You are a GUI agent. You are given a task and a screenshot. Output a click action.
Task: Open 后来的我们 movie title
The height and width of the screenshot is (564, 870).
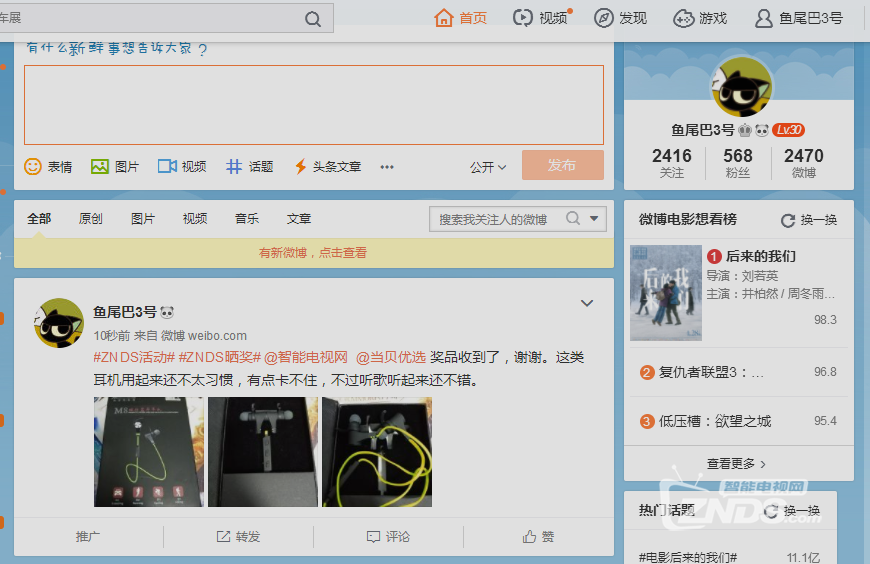[761, 256]
